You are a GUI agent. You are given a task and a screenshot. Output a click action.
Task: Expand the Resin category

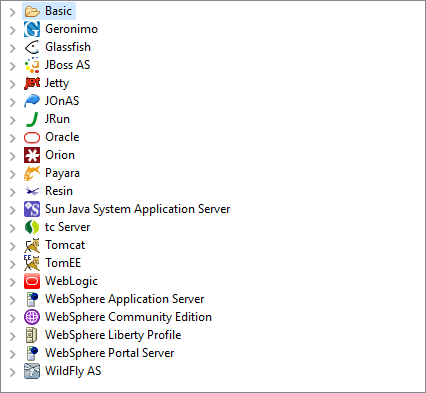click(13, 192)
